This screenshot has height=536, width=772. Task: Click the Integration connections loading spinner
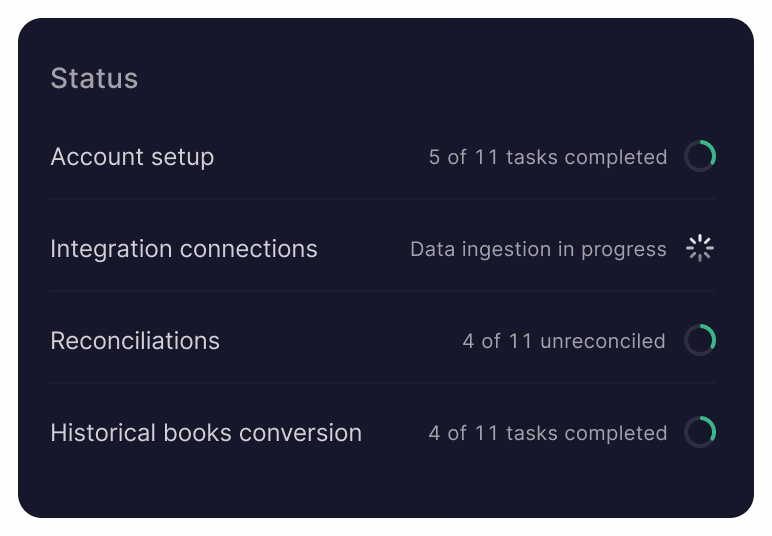700,249
